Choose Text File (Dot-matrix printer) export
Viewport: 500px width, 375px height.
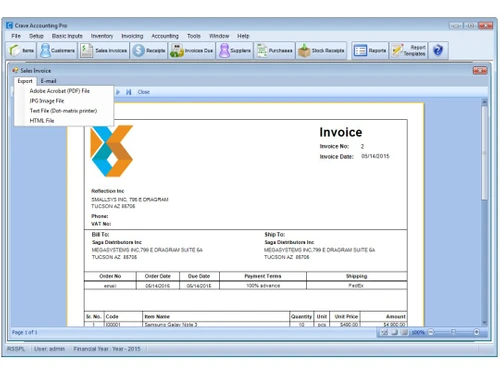click(64, 111)
